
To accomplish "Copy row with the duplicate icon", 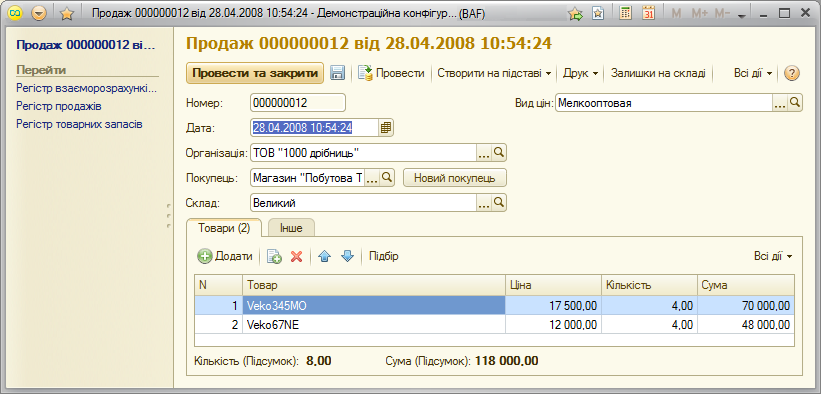I will [274, 256].
